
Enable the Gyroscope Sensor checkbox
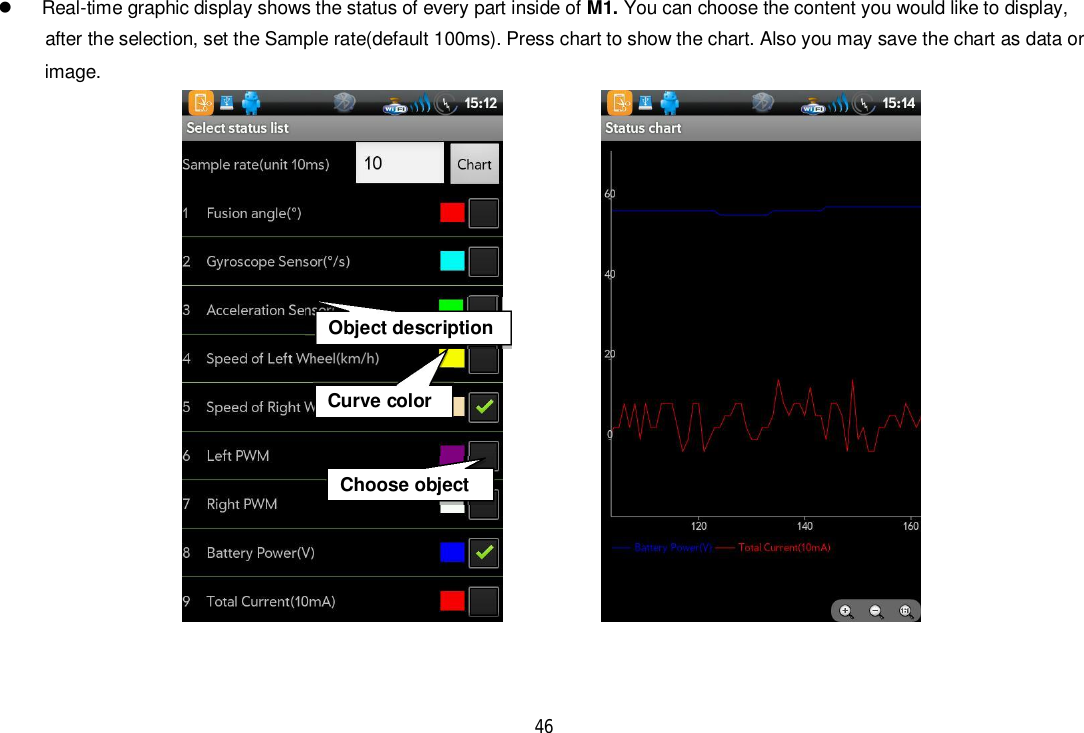coord(484,261)
